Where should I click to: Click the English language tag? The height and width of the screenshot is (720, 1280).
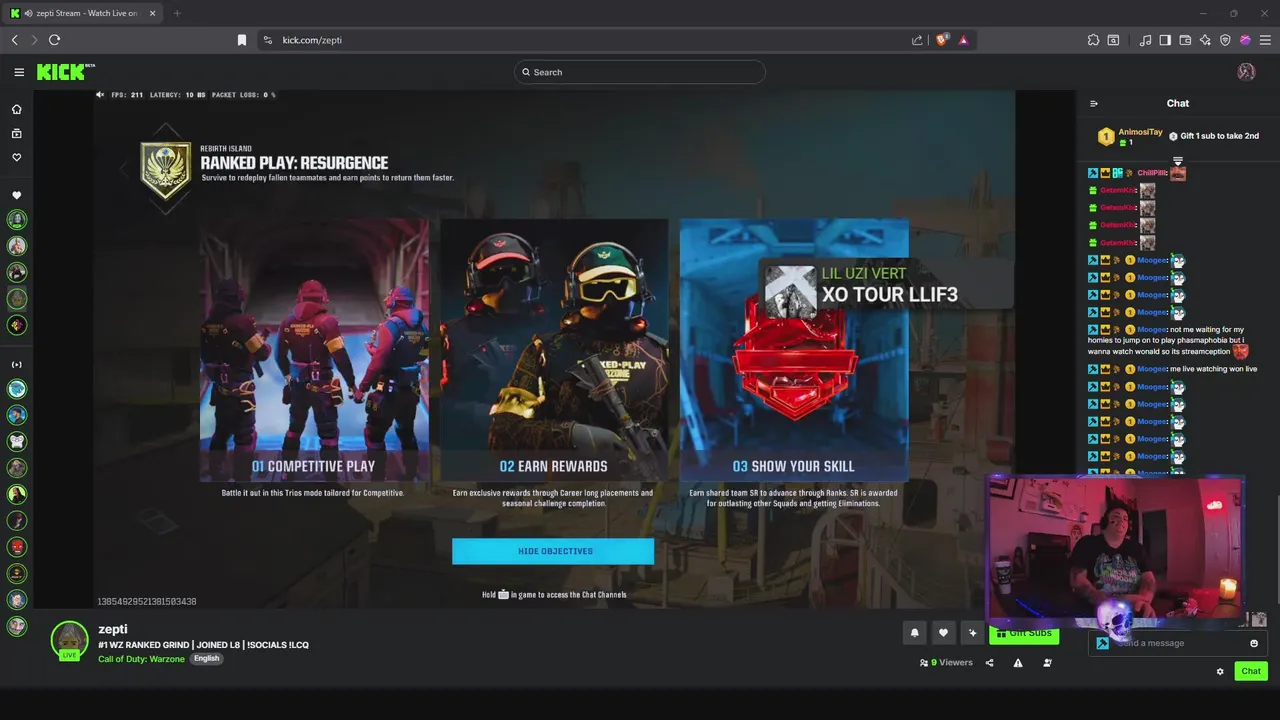click(x=206, y=658)
